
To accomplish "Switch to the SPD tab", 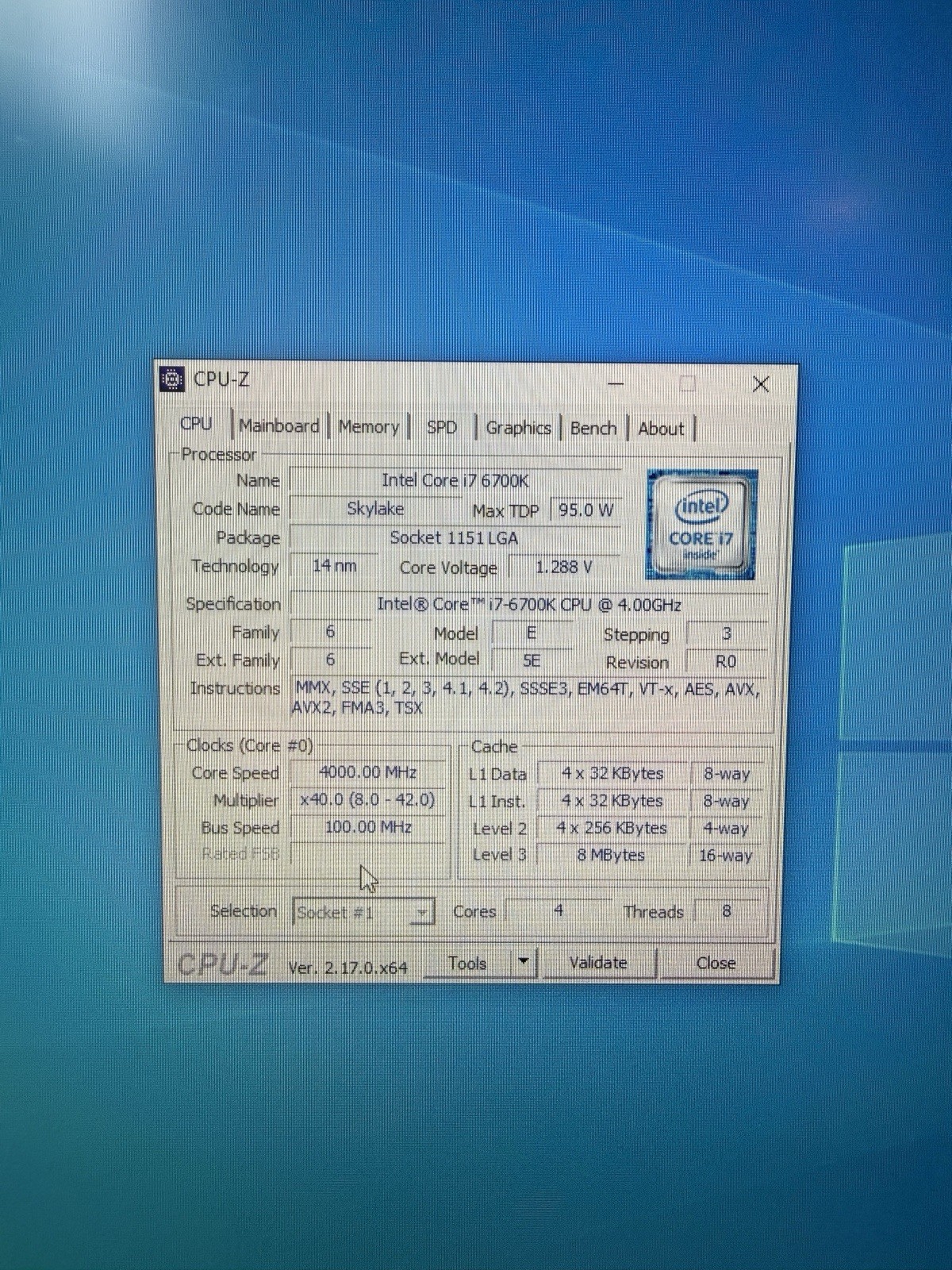I will [442, 428].
